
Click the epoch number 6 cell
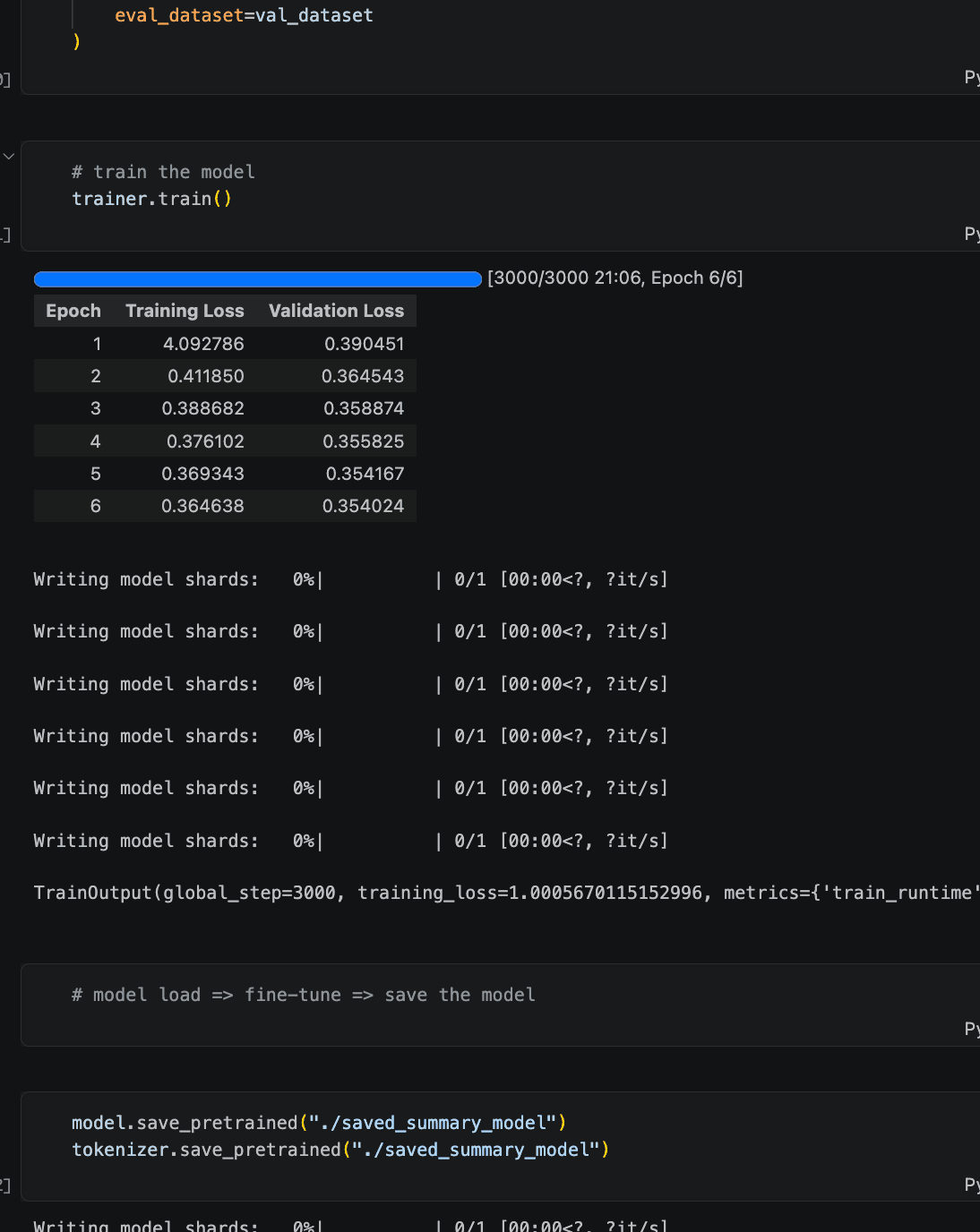point(96,506)
